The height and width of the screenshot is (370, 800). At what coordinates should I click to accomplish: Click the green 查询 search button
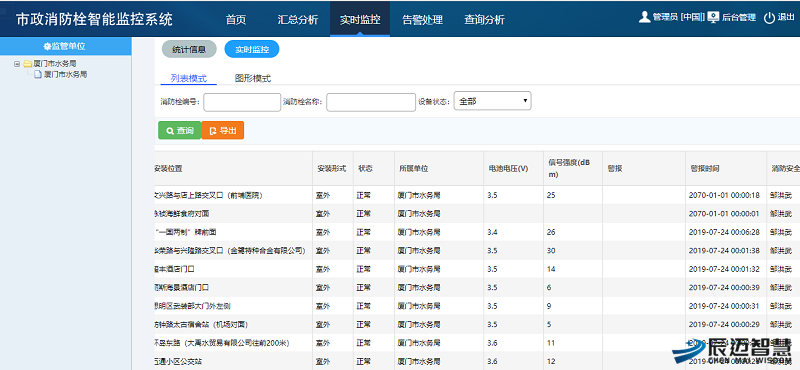180,131
